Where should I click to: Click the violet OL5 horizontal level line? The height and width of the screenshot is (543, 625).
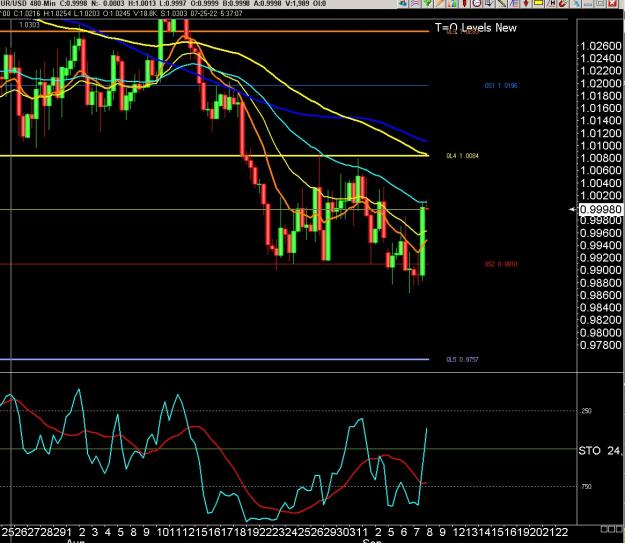pyautogui.click(x=214, y=359)
